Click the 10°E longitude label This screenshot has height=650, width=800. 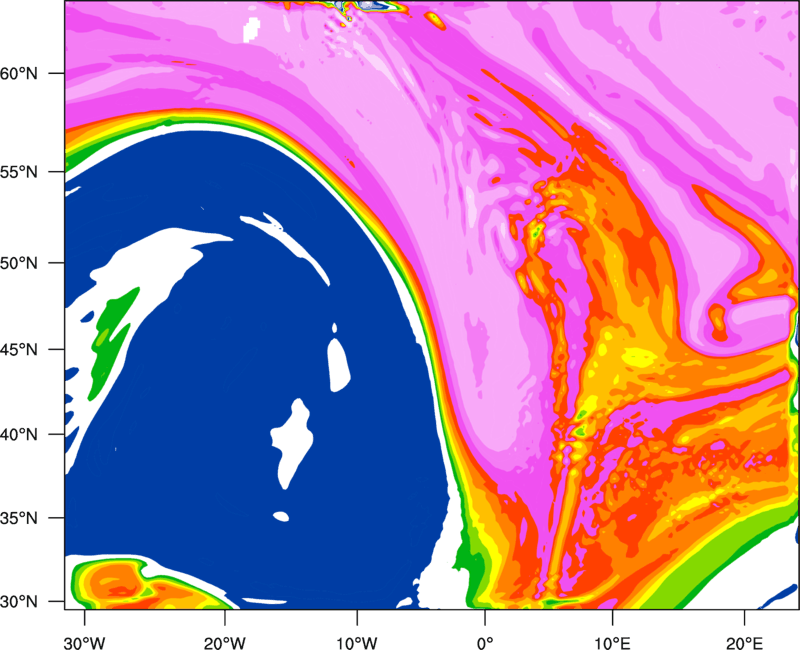click(612, 643)
